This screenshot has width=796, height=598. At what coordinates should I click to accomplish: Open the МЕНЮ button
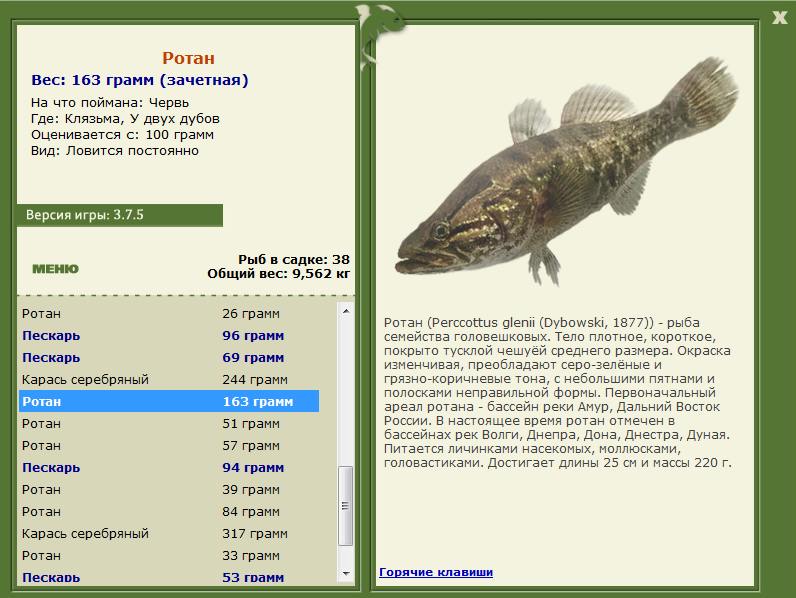coord(55,269)
